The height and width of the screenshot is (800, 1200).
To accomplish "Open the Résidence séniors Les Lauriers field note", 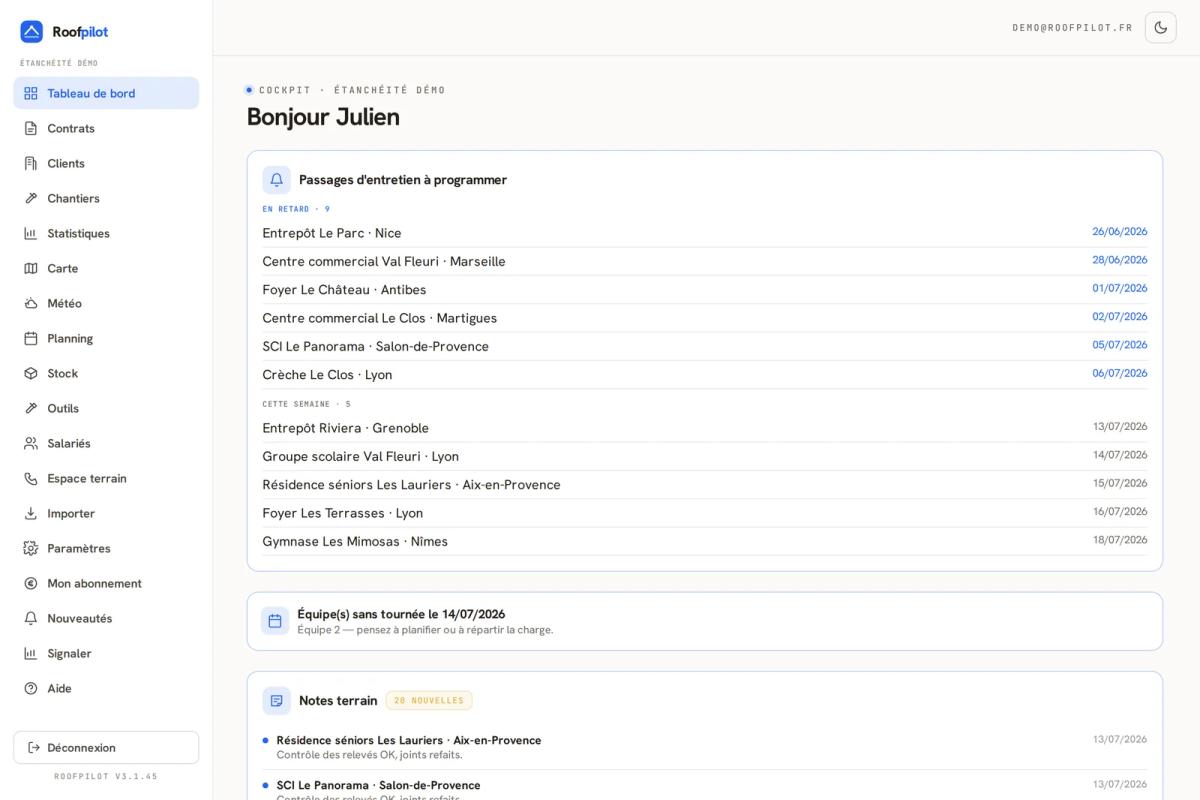I will (705, 747).
